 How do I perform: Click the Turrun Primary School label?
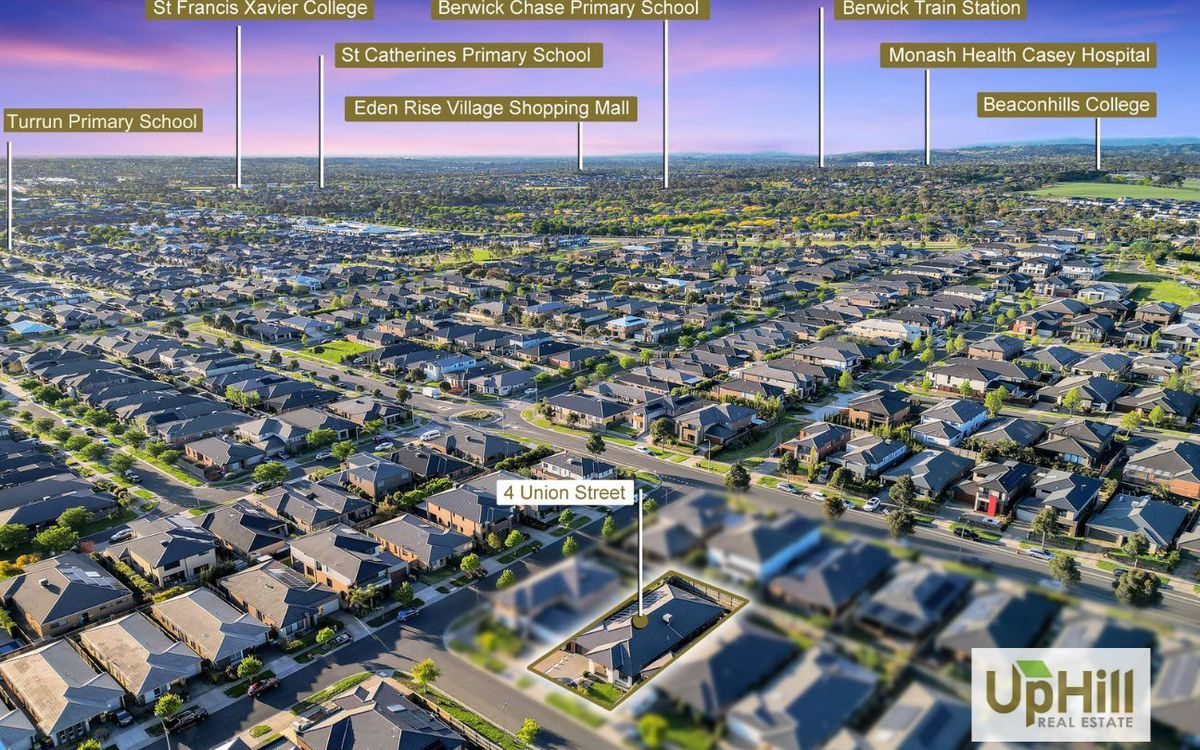[102, 121]
